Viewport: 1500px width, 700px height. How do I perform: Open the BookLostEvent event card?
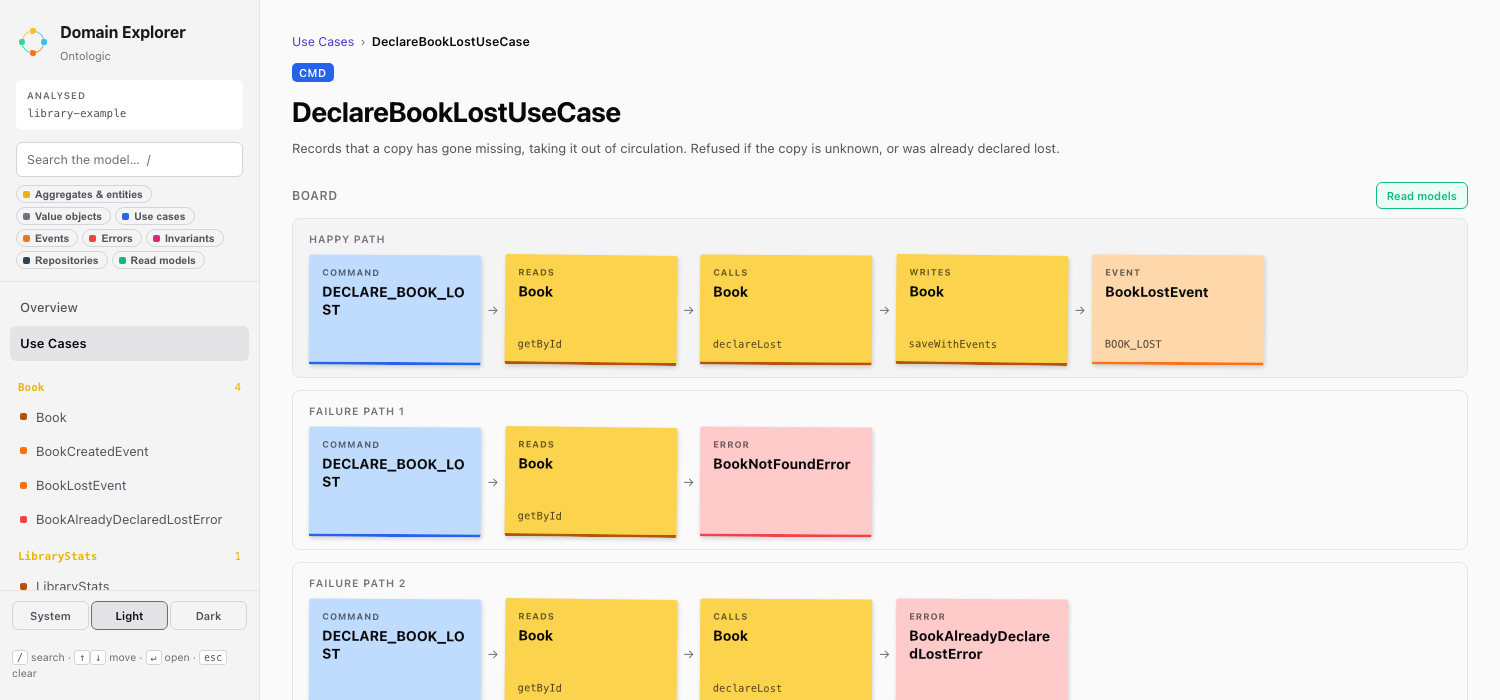coord(1178,309)
